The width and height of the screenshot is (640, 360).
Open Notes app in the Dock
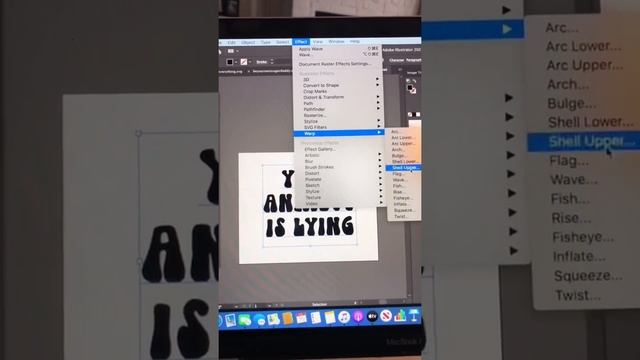tap(329, 317)
